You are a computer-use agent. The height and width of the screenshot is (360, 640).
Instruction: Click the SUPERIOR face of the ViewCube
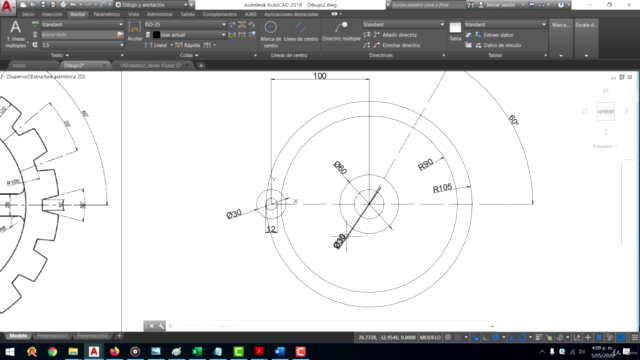click(x=605, y=111)
